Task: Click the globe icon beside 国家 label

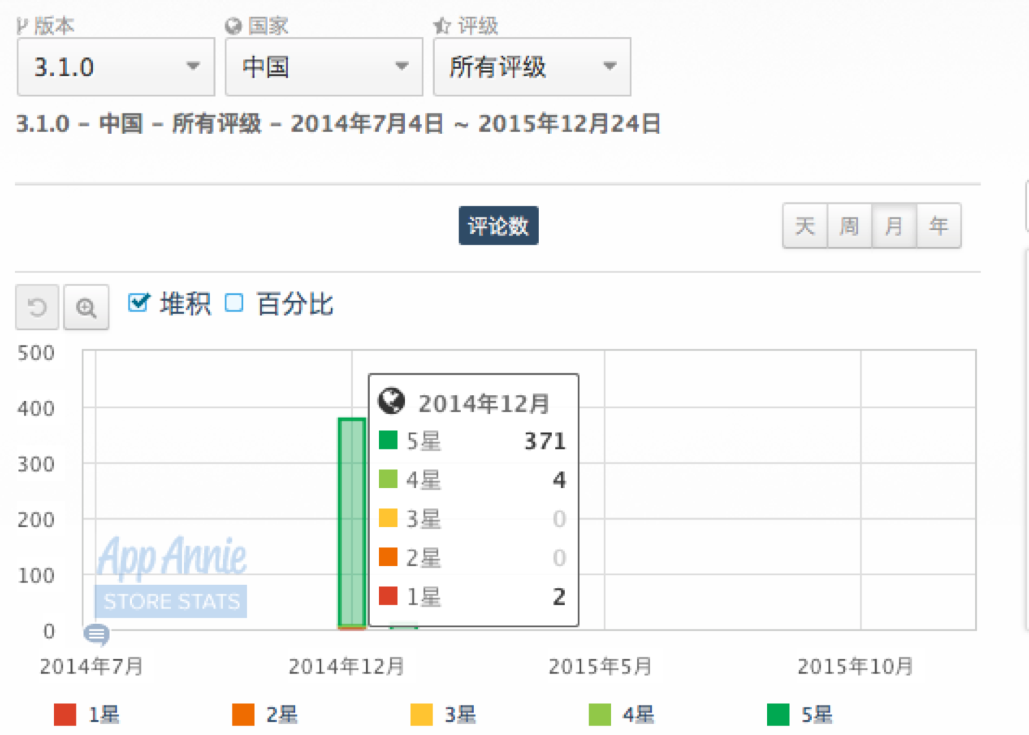Action: point(233,26)
